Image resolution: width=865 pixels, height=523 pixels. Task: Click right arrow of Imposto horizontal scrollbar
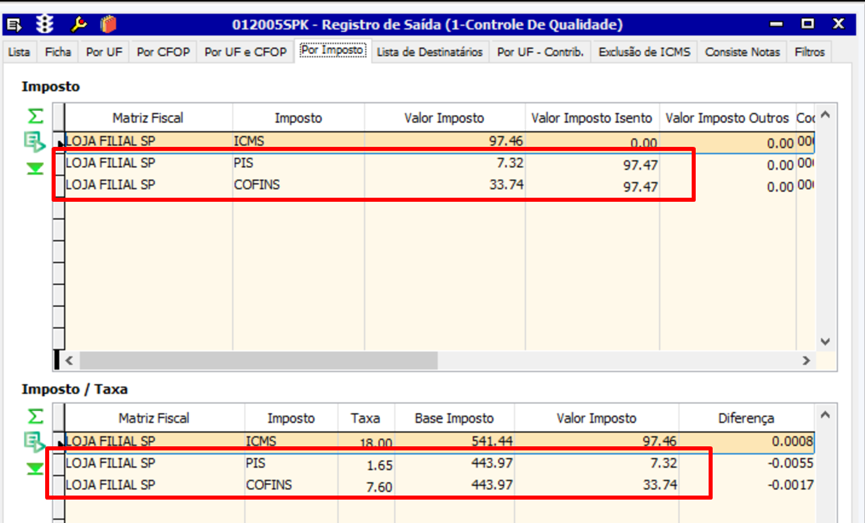806,360
